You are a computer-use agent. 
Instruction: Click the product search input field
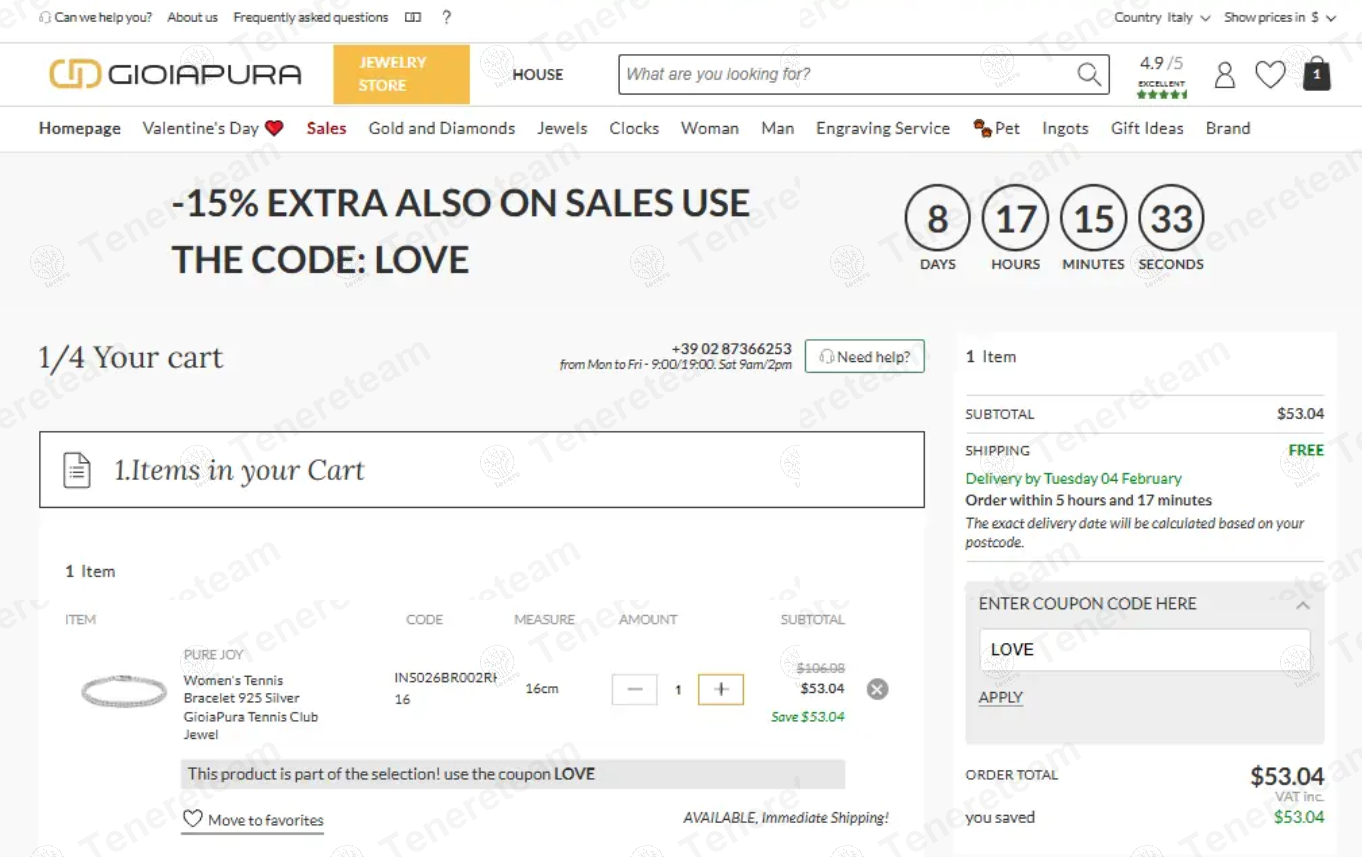[x=848, y=74]
